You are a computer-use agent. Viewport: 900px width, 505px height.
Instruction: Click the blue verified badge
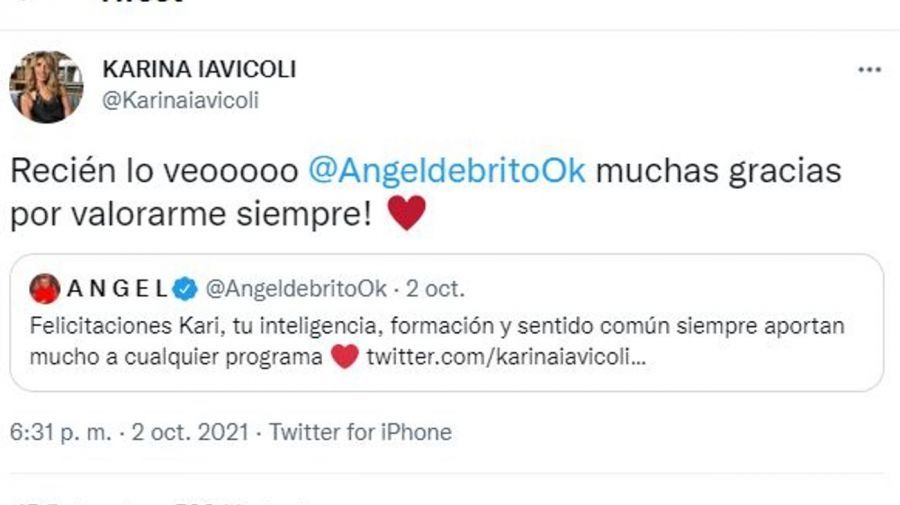(184, 289)
